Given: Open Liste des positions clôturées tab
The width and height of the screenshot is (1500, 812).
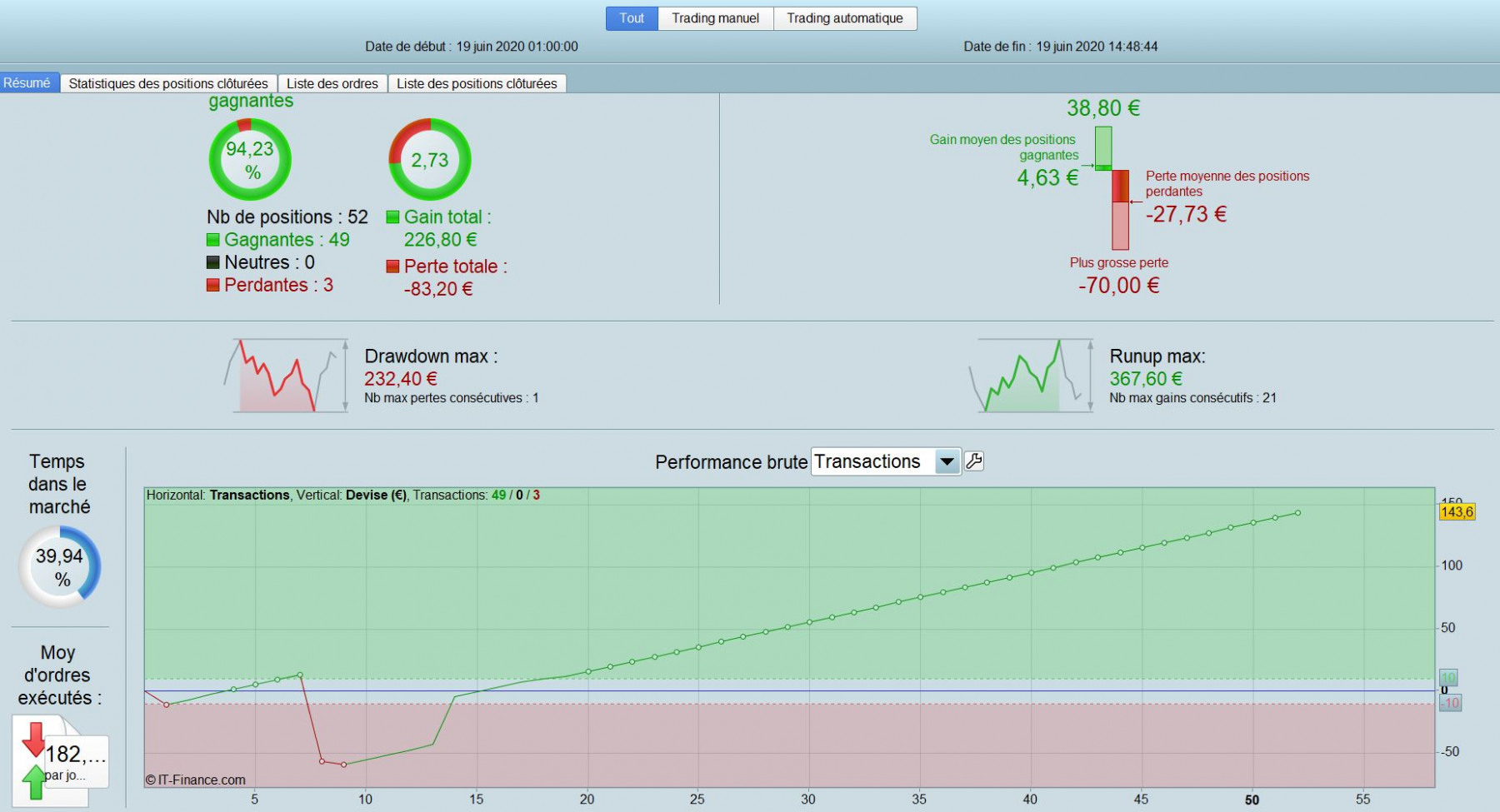Looking at the screenshot, I should (x=477, y=83).
